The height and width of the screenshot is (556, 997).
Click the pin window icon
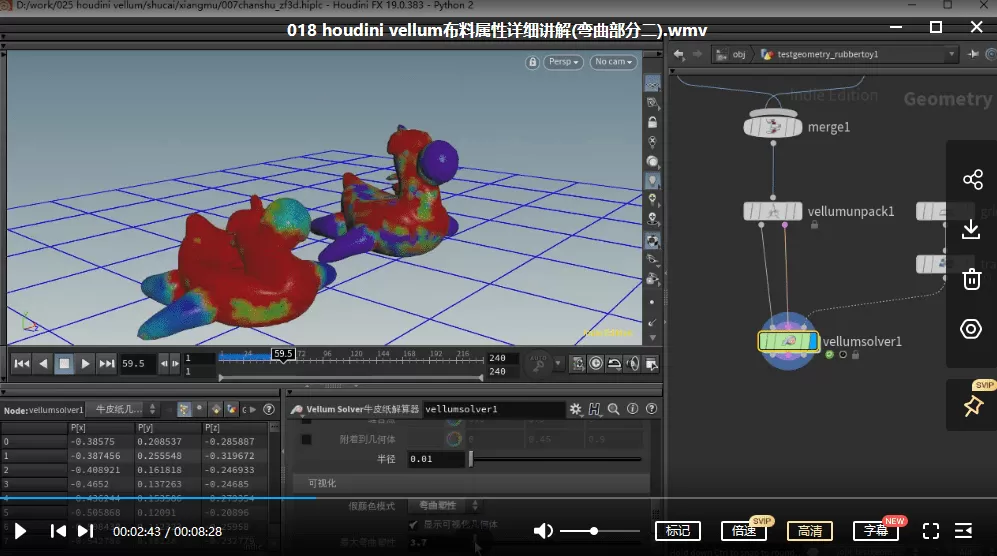coord(971,406)
